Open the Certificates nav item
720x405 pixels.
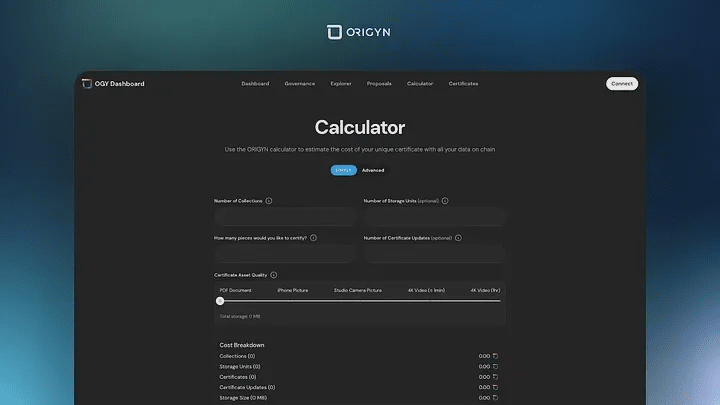pyautogui.click(x=463, y=84)
